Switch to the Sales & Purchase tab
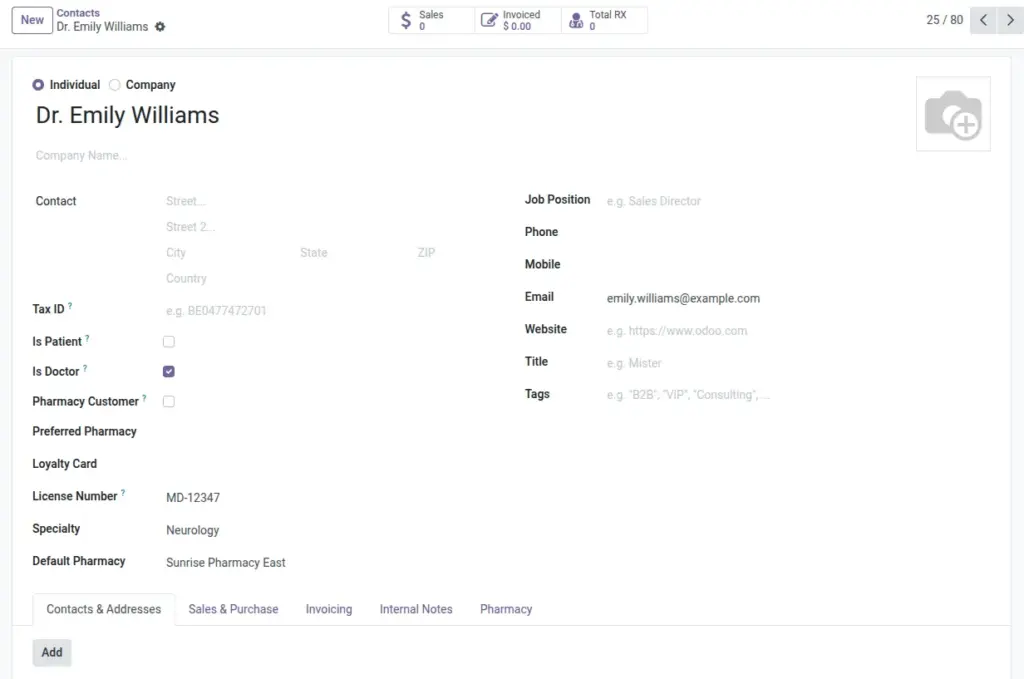This screenshot has height=679, width=1024. pos(233,609)
